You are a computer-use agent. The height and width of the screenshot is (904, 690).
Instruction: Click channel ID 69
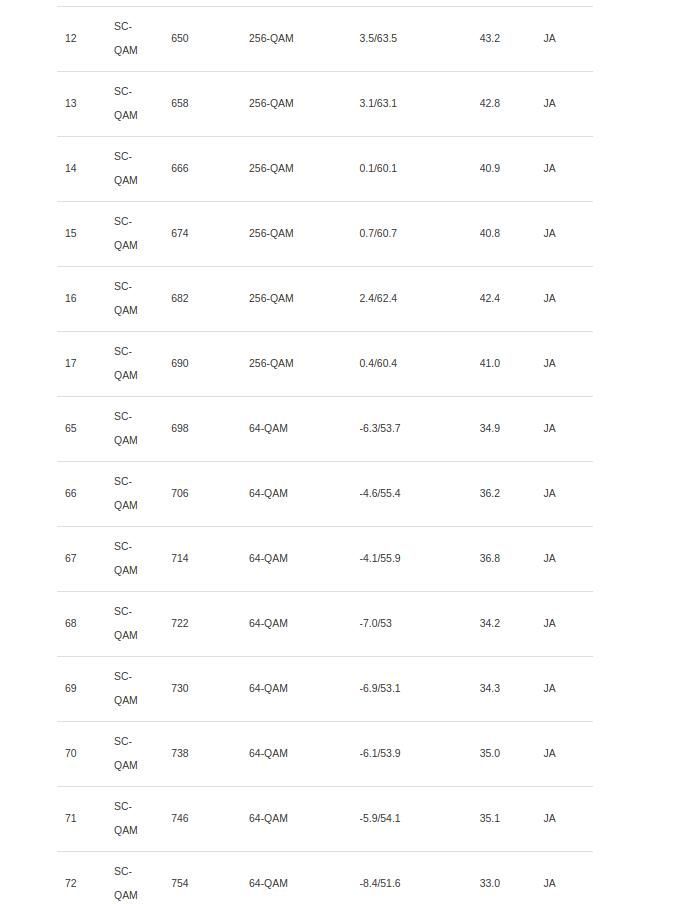(70, 688)
